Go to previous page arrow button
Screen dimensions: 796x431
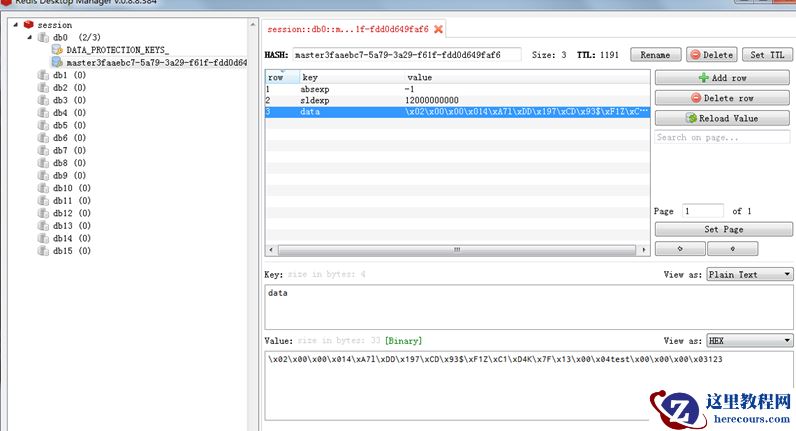tap(680, 249)
